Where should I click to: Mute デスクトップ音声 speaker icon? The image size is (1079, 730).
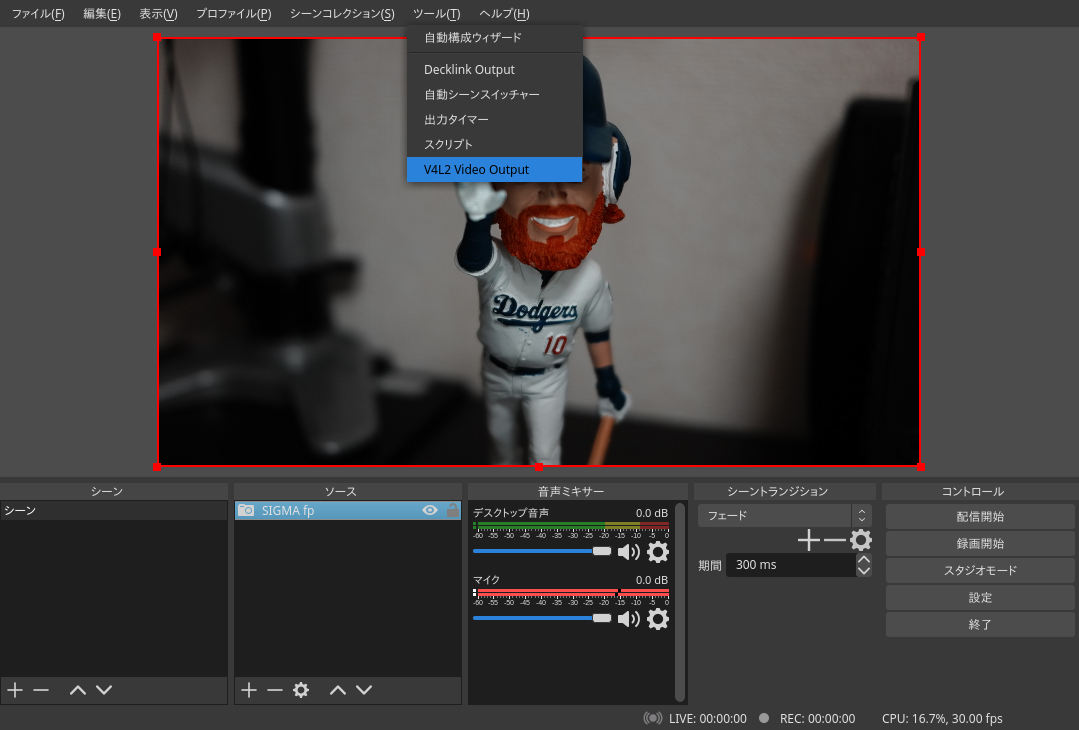(628, 552)
